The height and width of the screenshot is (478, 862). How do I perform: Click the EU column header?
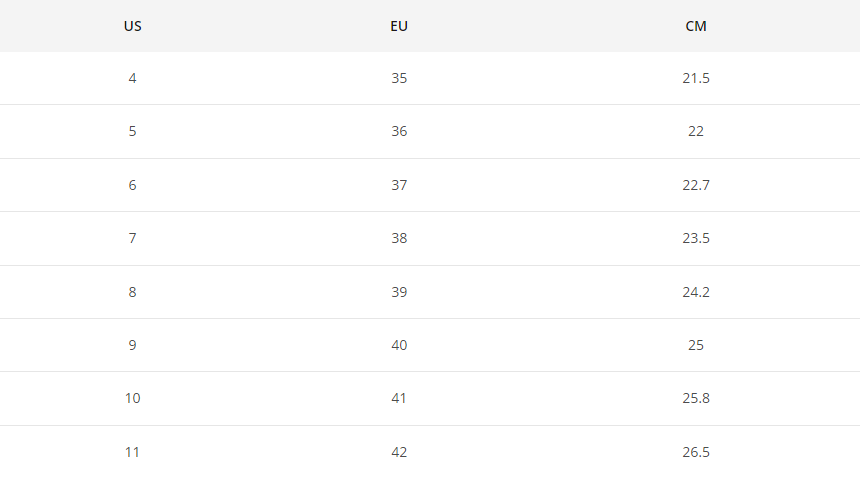click(399, 26)
